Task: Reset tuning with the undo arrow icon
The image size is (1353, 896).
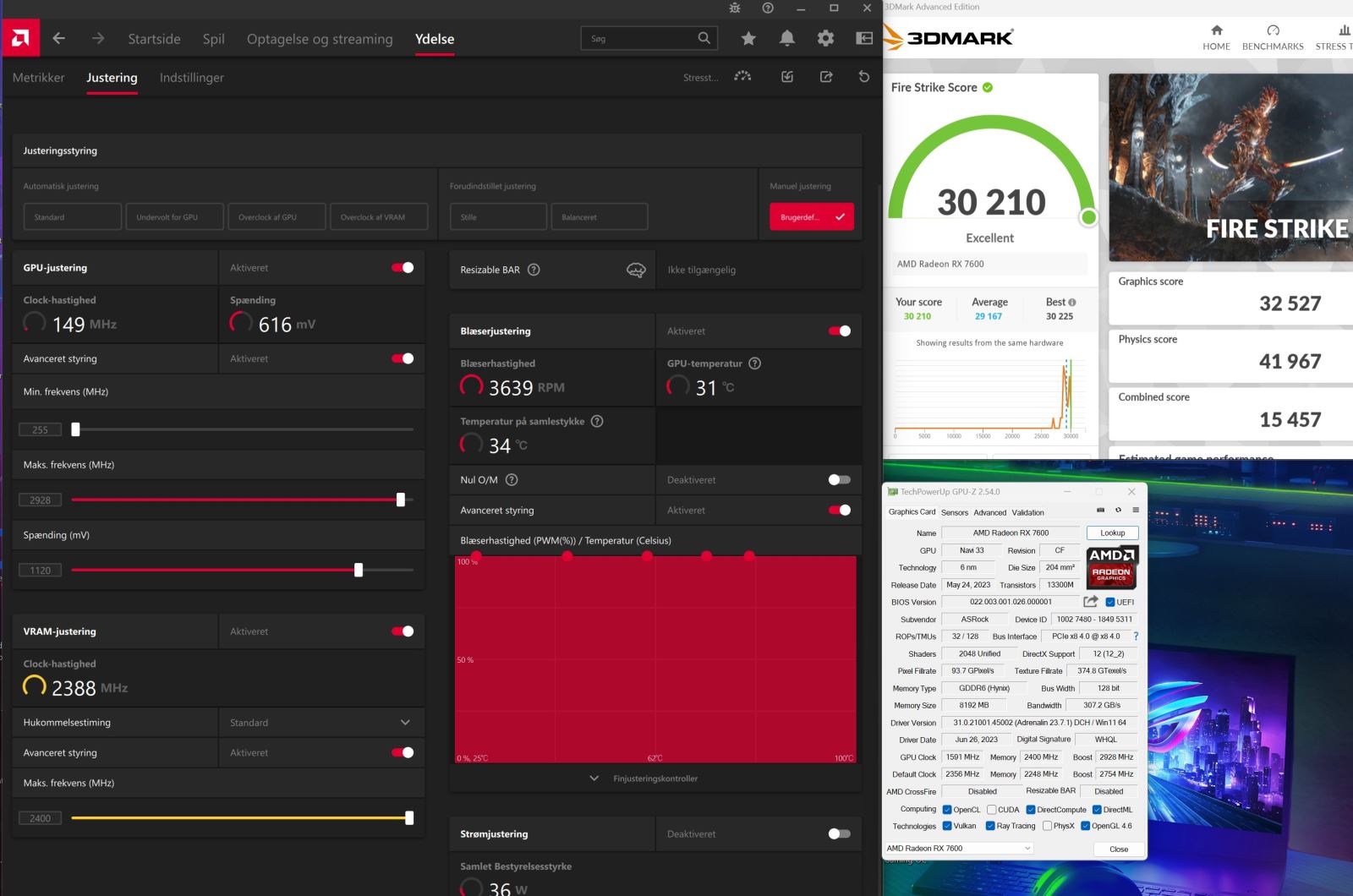Action: [x=863, y=76]
